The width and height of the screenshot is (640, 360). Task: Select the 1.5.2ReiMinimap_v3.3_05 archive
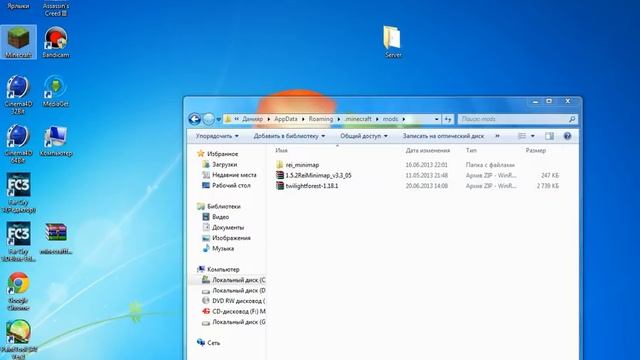(318, 175)
